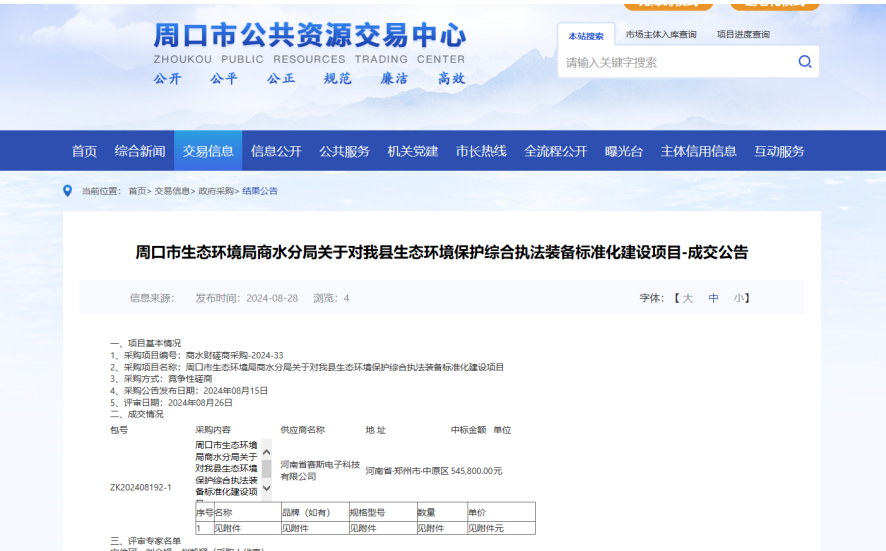Open 市长热线 navigation item

481,151
